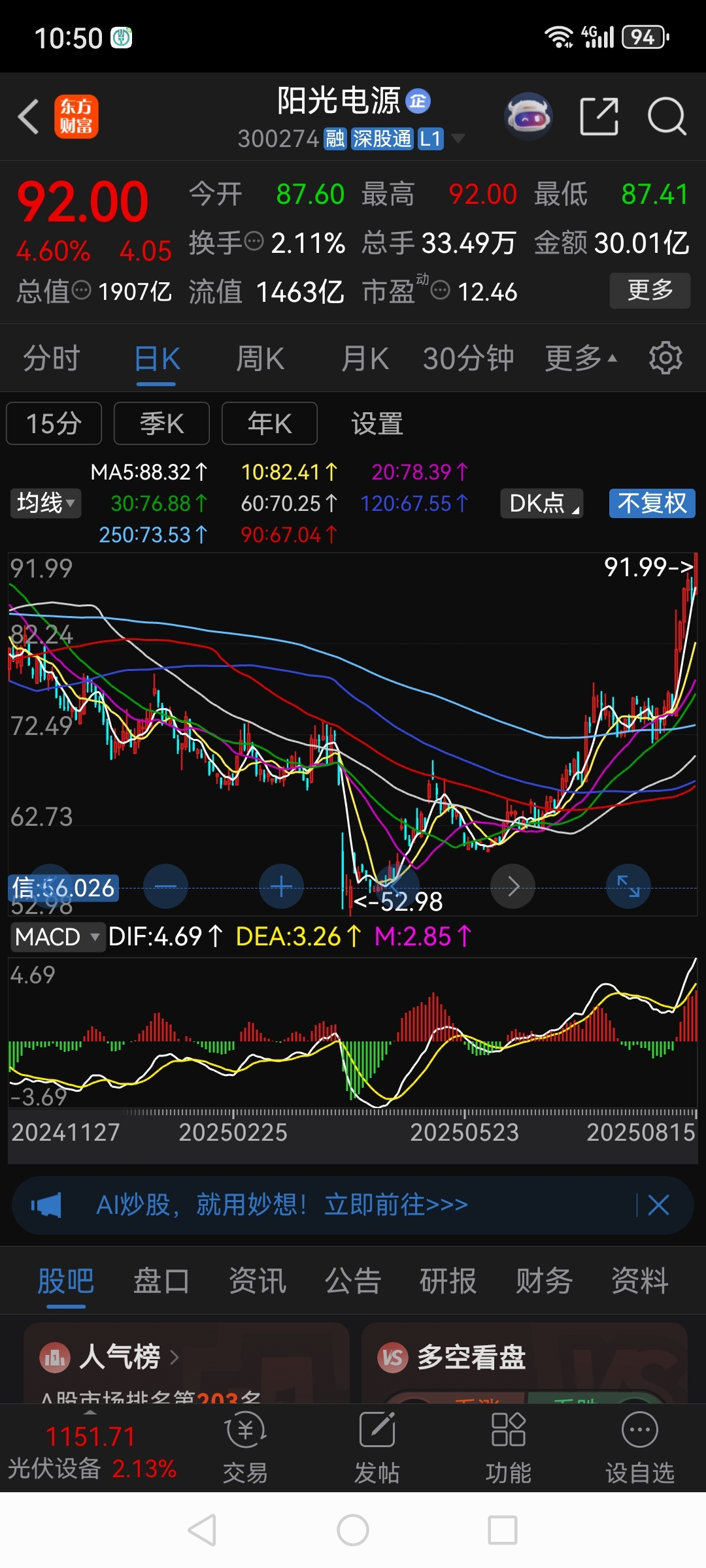Tap the 多空看盘 card title
The height and width of the screenshot is (1568, 706).
[471, 1358]
